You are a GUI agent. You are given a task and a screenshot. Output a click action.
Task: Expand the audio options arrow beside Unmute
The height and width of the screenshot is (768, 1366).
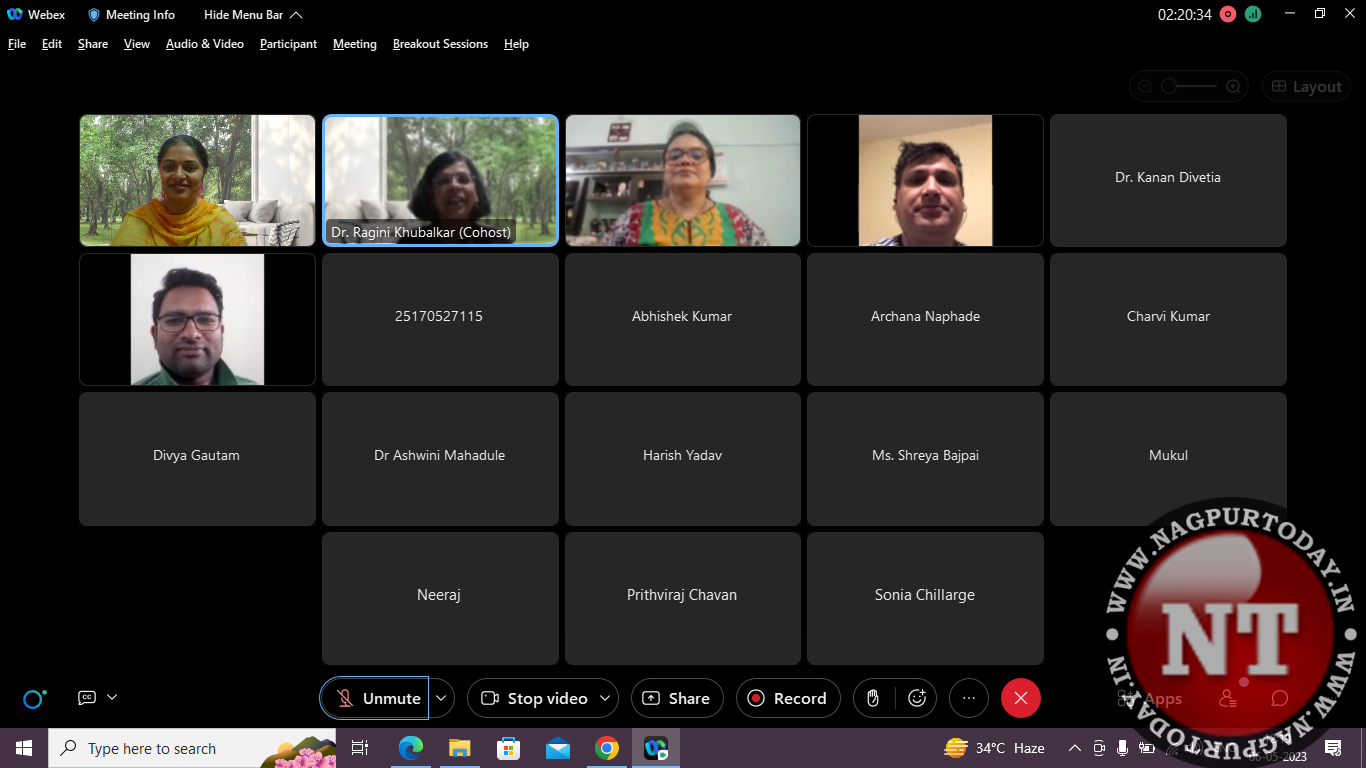click(x=441, y=698)
